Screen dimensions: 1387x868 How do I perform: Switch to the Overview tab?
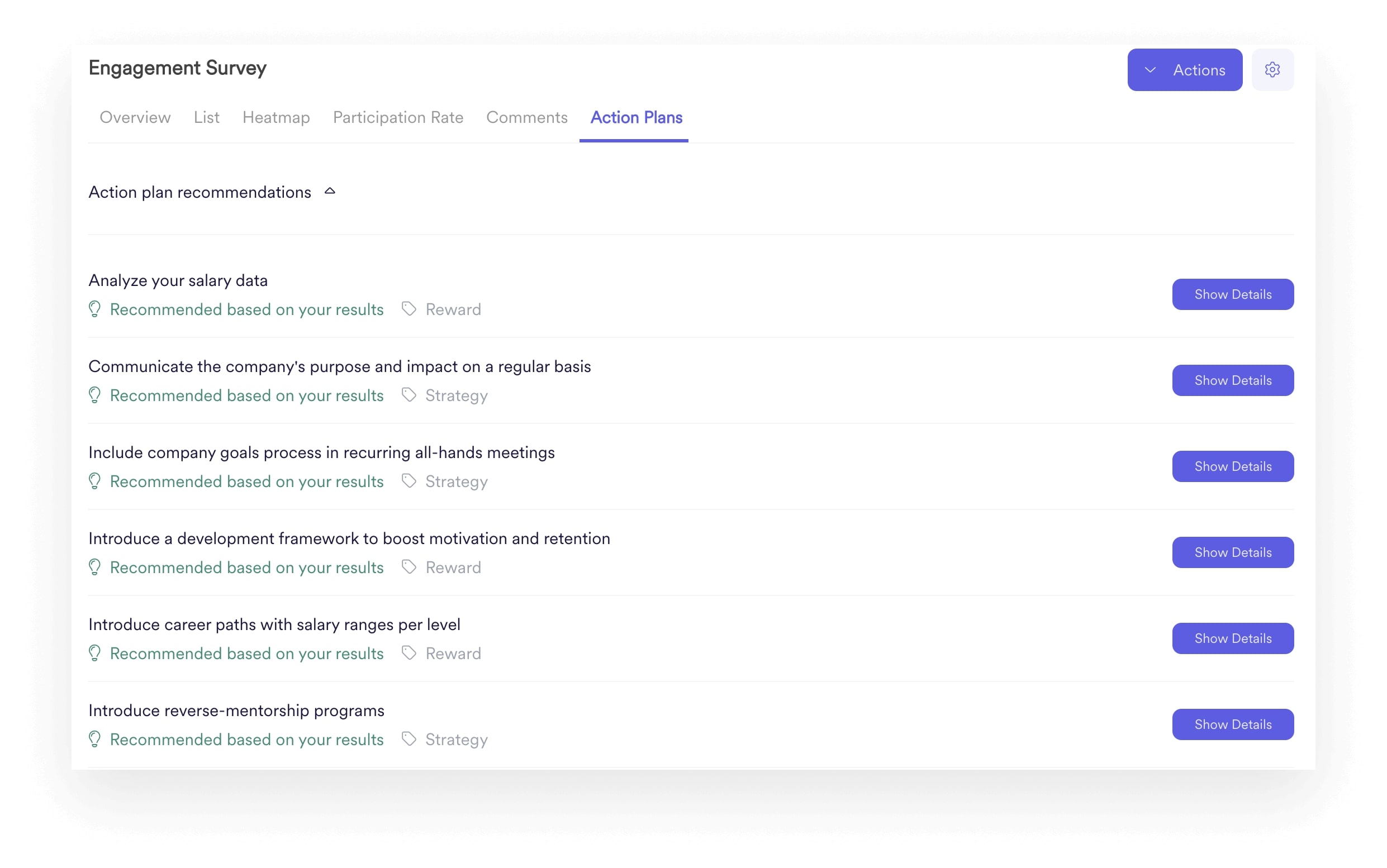coord(135,118)
